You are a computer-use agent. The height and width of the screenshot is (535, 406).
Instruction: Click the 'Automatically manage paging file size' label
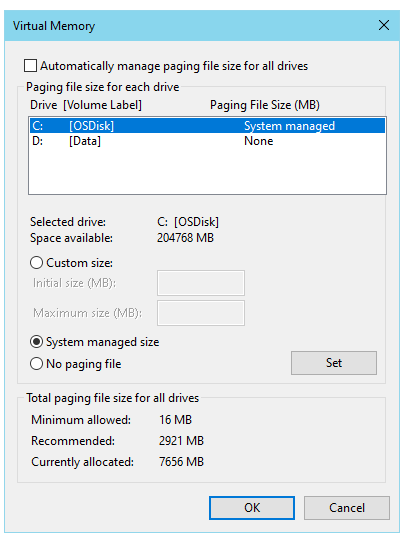pyautogui.click(x=174, y=66)
